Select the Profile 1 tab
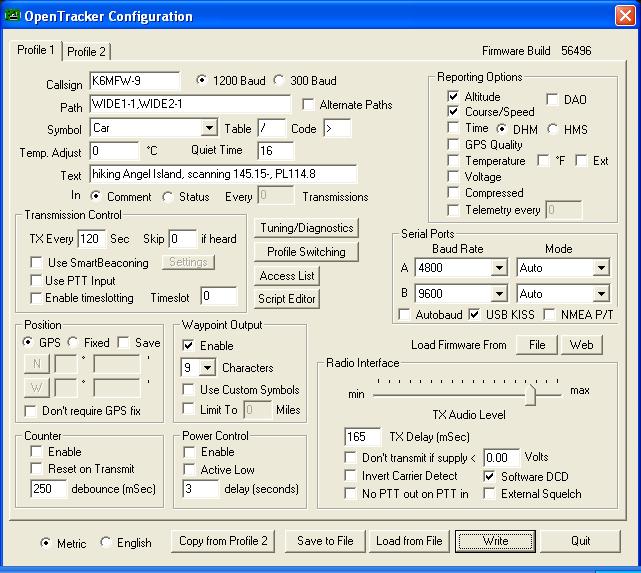 [36, 51]
